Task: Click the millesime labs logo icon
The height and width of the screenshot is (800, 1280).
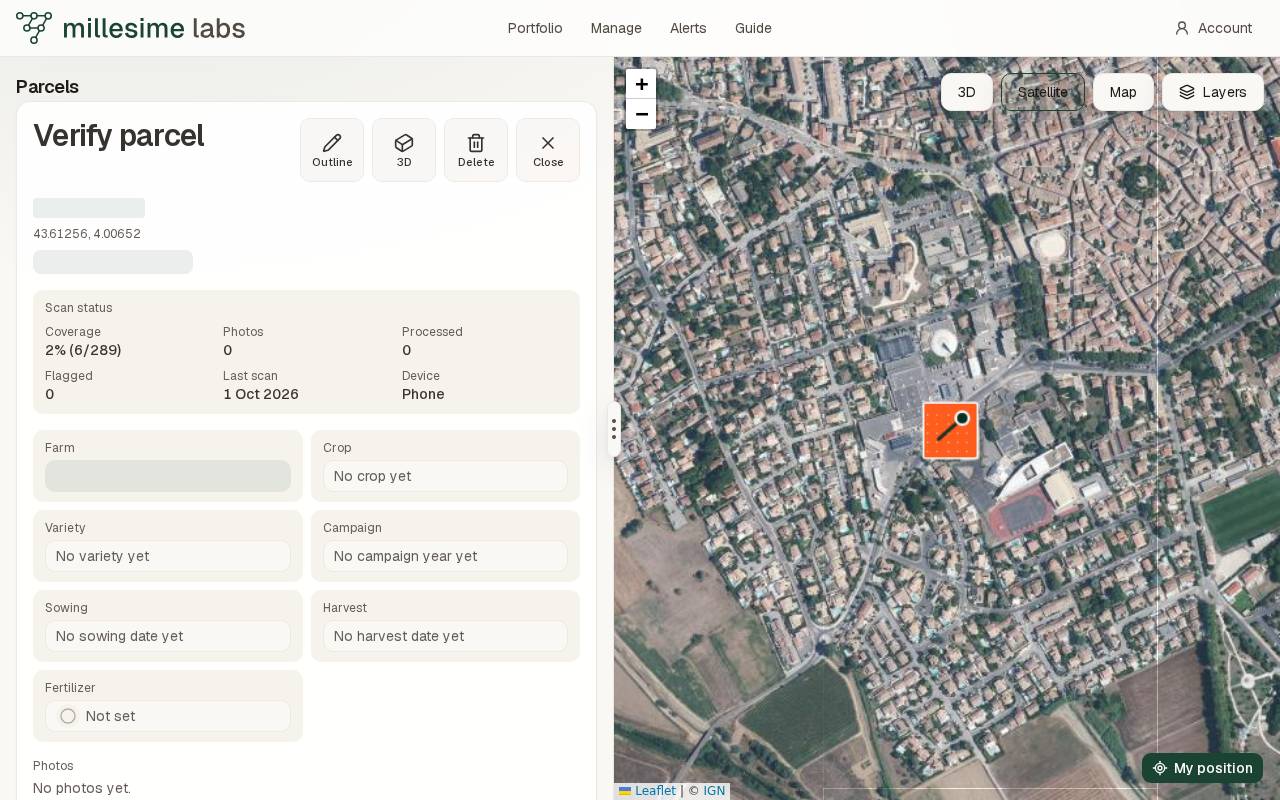Action: 34,28
